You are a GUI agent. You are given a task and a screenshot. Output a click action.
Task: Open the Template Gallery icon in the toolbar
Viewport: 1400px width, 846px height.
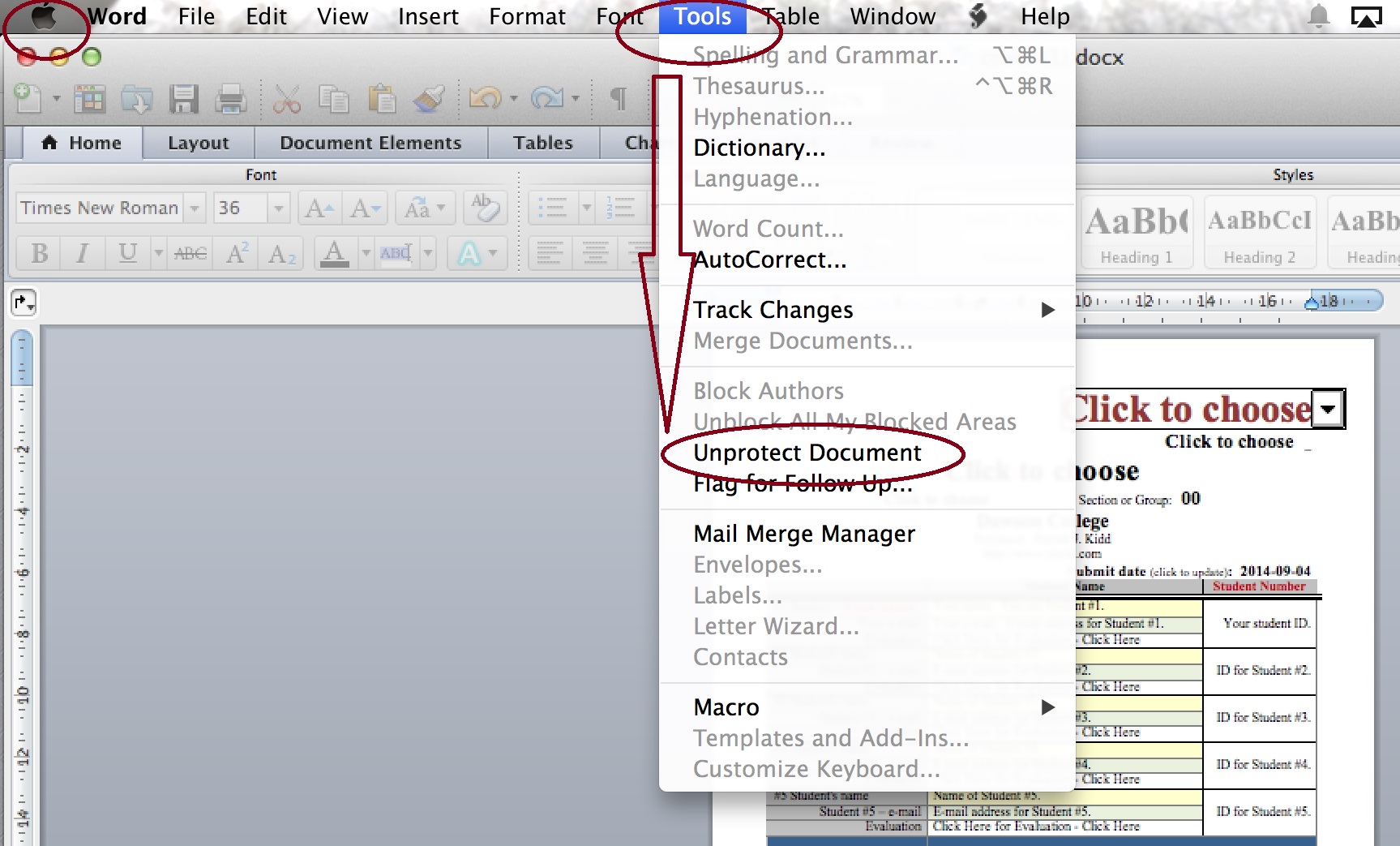click(89, 99)
